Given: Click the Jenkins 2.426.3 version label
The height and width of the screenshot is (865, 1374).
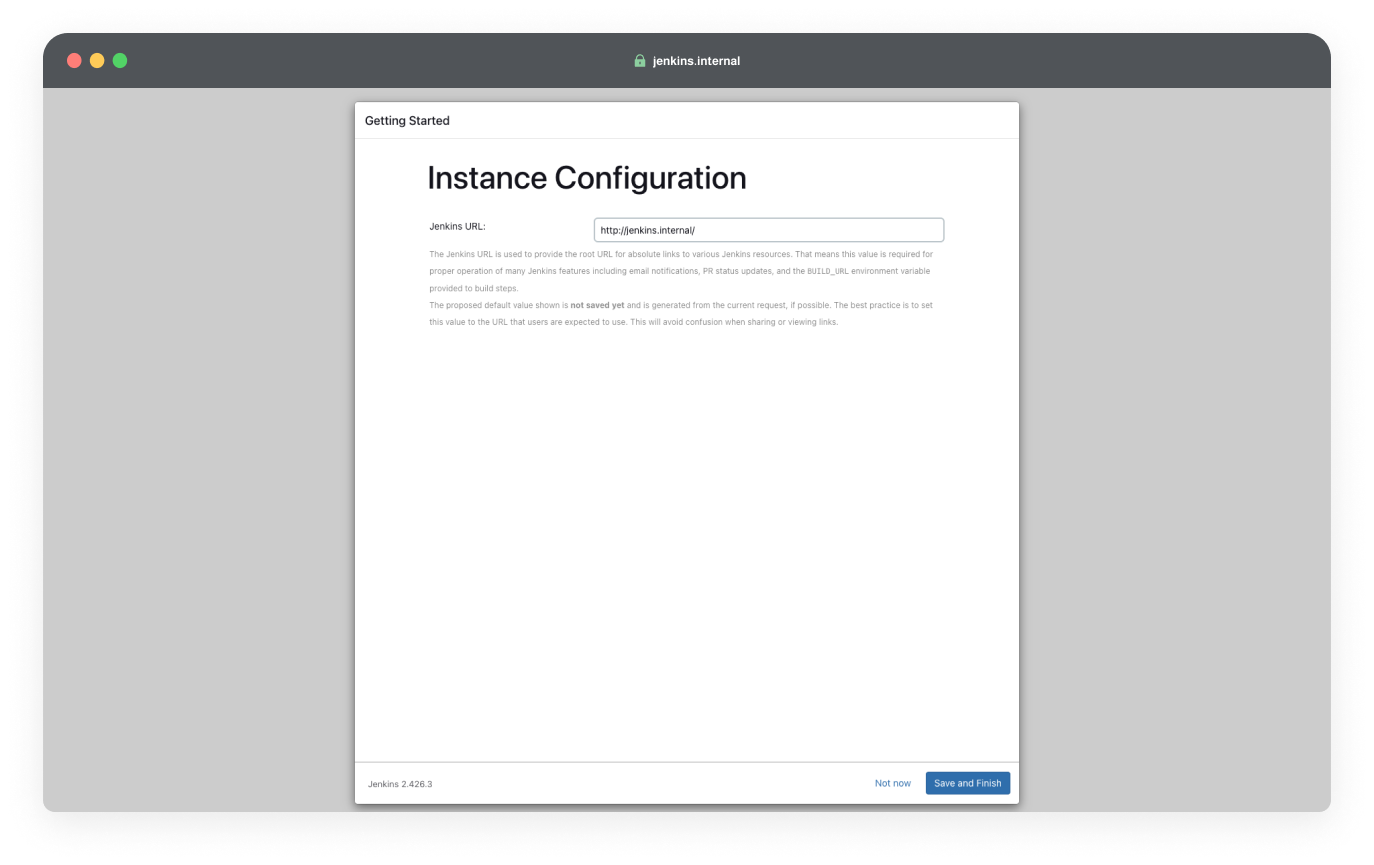Looking at the screenshot, I should 400,784.
